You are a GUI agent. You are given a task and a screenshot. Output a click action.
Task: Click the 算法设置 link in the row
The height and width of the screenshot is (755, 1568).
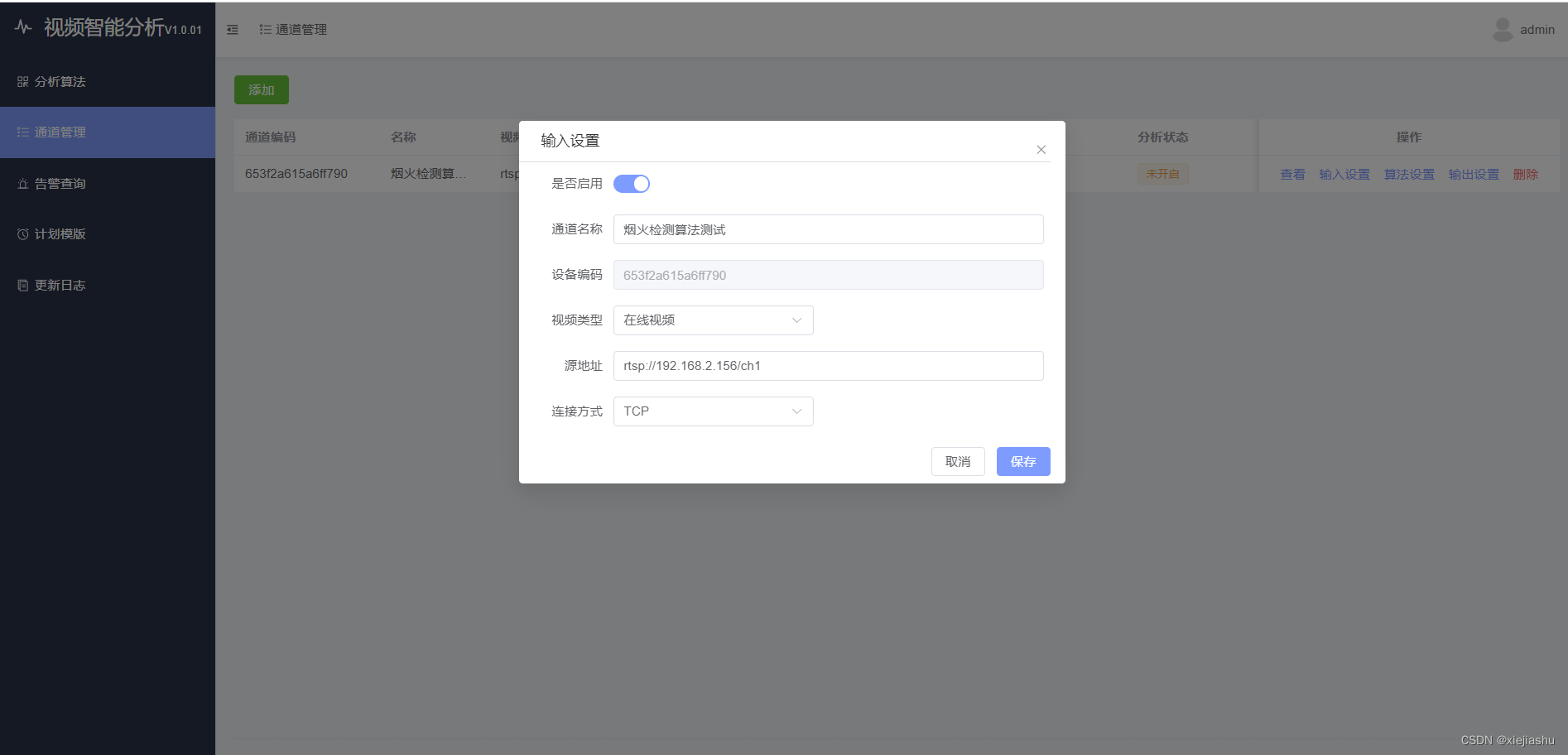click(1409, 175)
